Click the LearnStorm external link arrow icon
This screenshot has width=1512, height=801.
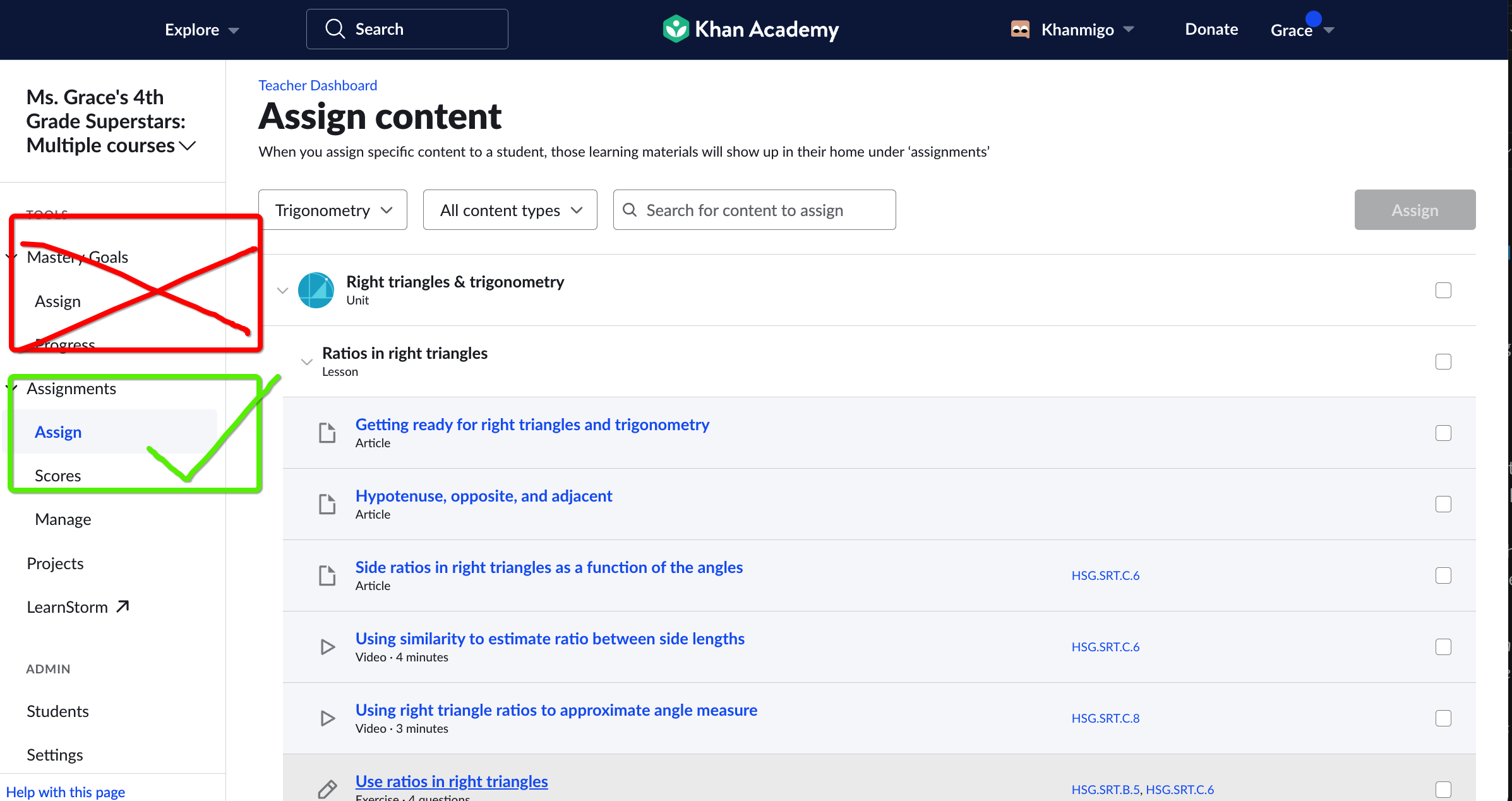pos(123,606)
